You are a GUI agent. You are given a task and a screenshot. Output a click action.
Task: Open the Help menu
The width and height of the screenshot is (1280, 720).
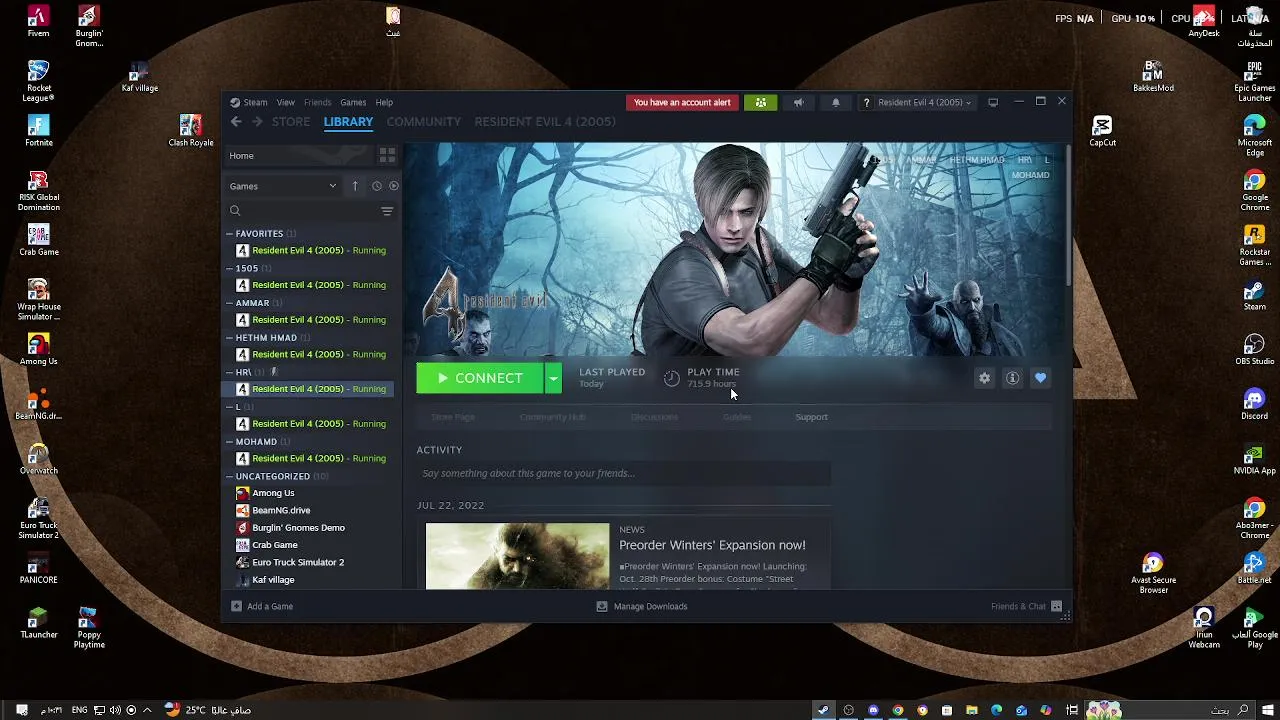pos(384,102)
